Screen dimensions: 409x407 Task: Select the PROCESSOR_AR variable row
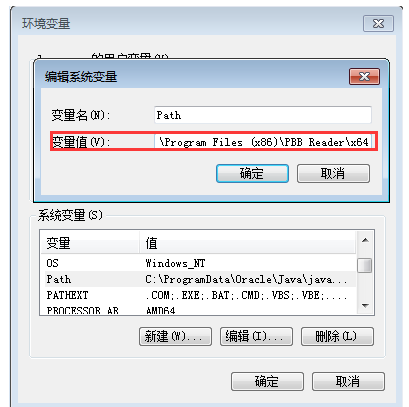[x=198, y=310]
